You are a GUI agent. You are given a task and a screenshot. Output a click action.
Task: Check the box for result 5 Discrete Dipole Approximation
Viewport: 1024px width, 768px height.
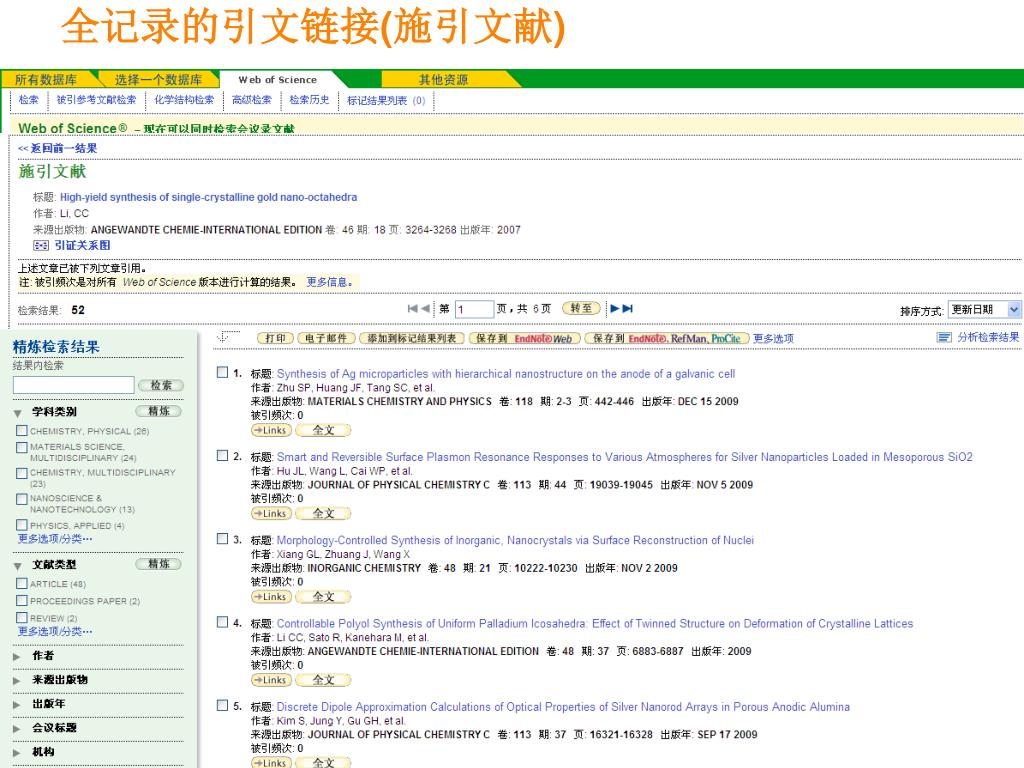223,705
